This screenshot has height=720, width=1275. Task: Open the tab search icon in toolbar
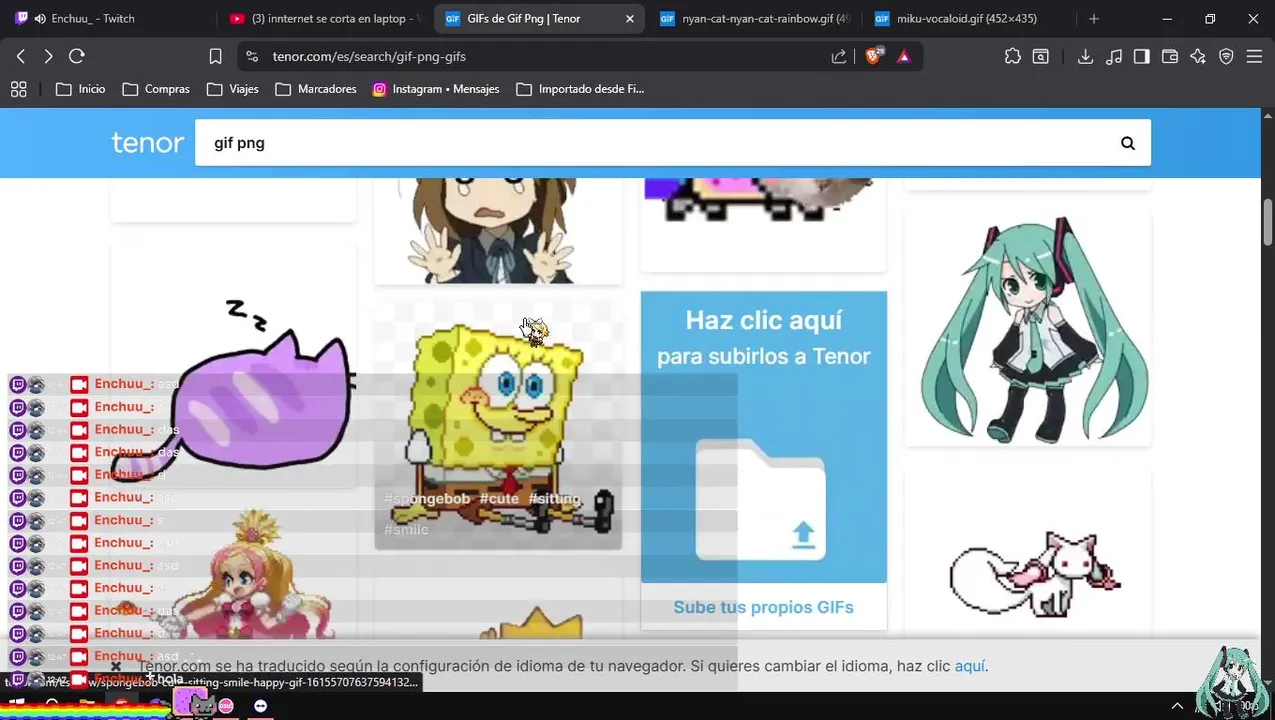pos(1041,57)
